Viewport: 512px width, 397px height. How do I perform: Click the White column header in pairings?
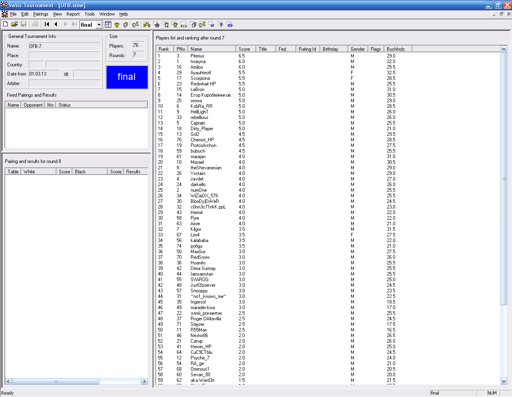(38, 171)
